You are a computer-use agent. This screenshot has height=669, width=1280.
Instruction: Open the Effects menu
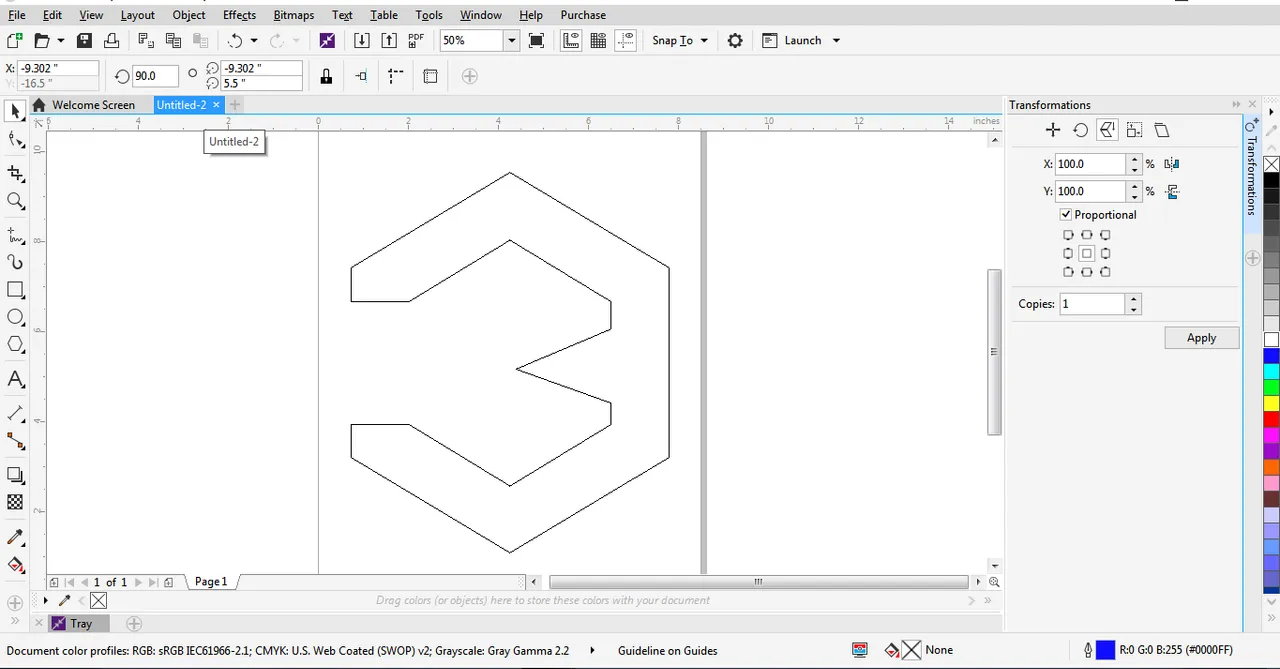pyautogui.click(x=239, y=15)
